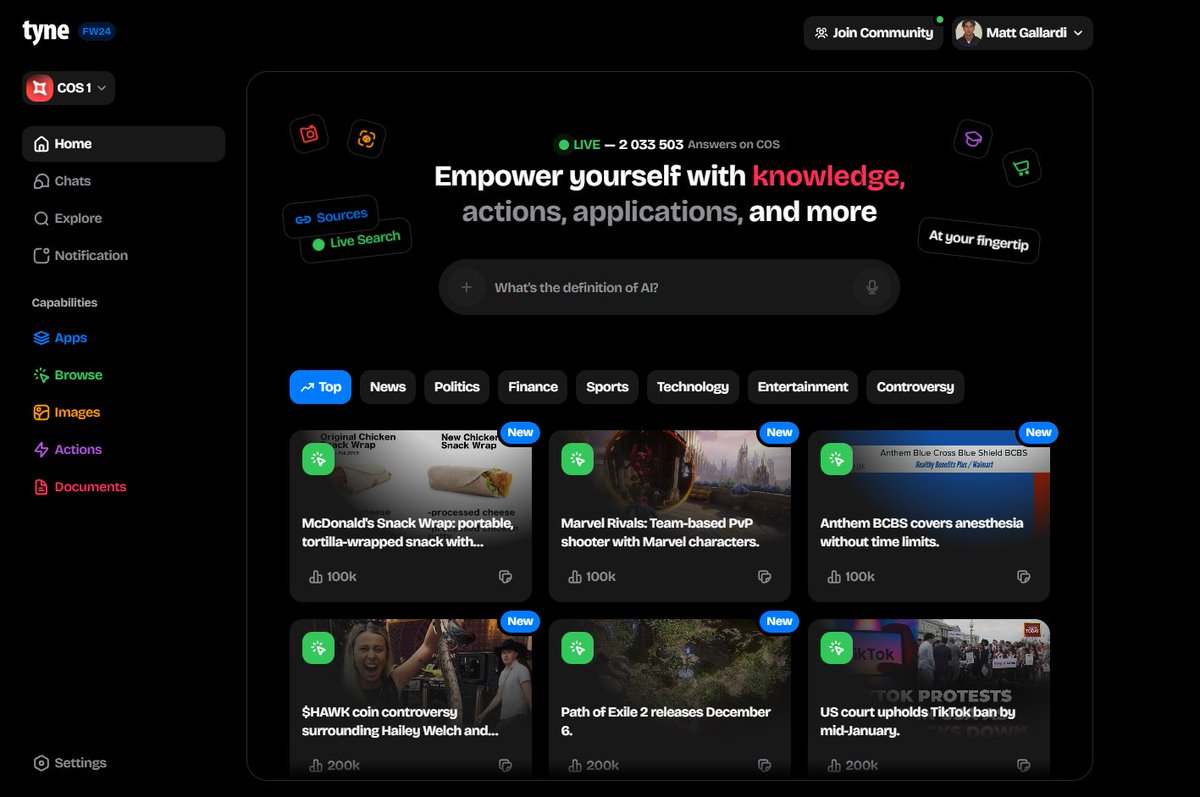Click Matt Gallardi's profile avatar
1200x797 pixels.
[x=968, y=33]
